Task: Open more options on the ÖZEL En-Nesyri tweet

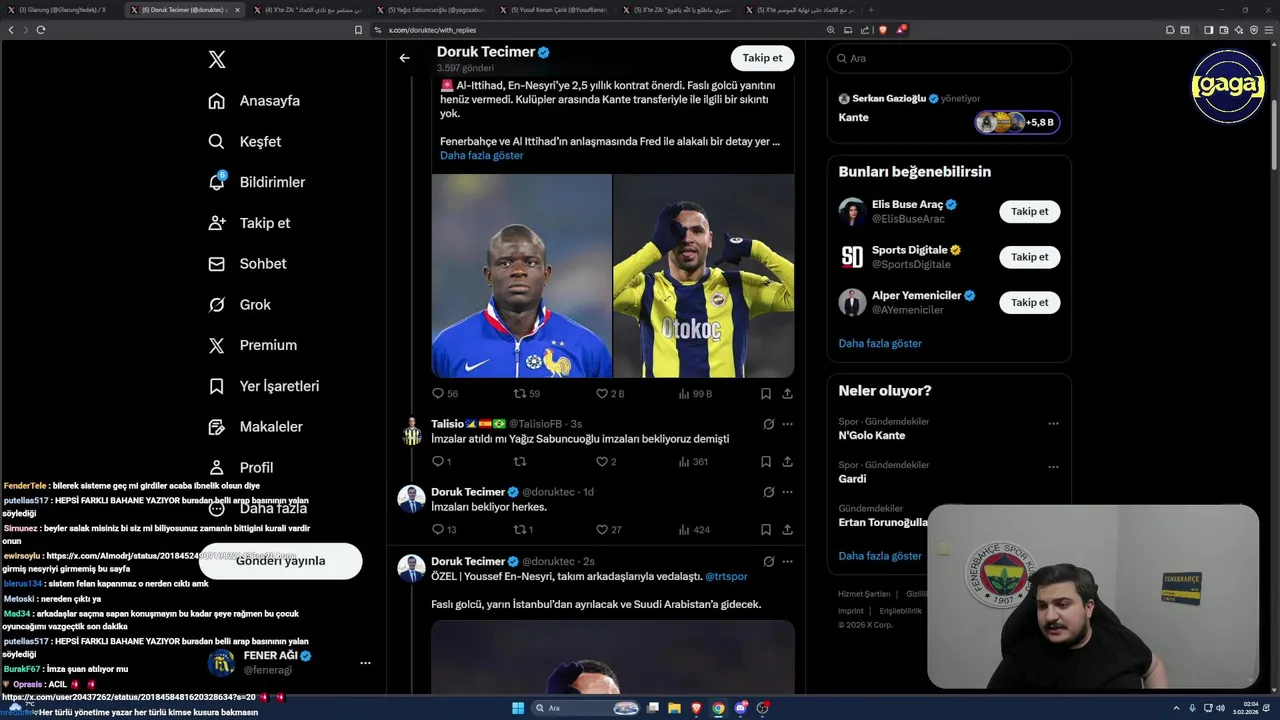Action: [x=787, y=562]
